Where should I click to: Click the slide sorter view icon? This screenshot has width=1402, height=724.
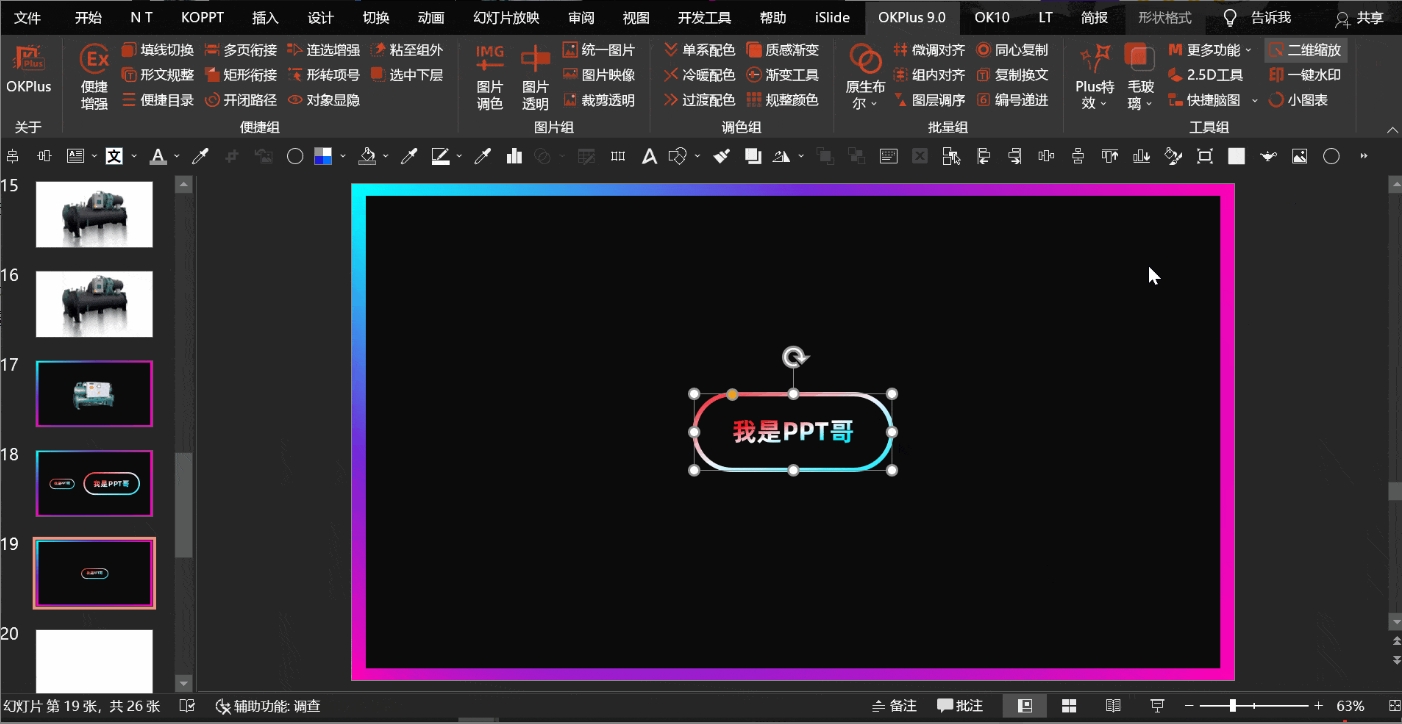click(1069, 706)
